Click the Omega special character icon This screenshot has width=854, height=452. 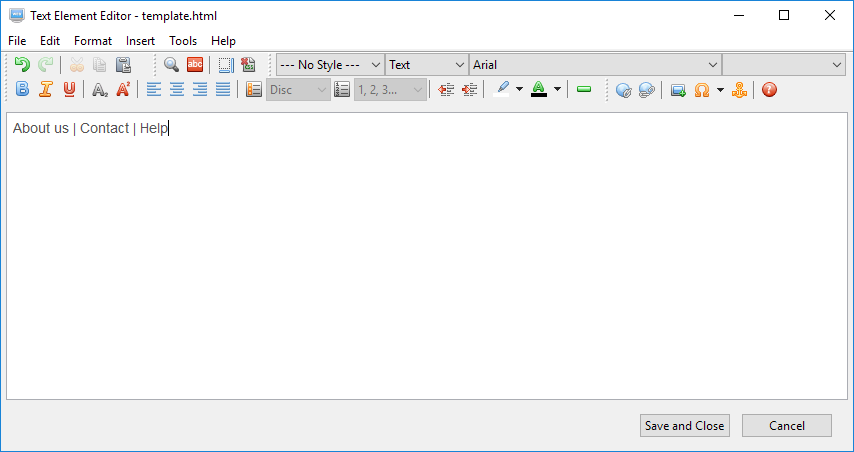(x=702, y=90)
